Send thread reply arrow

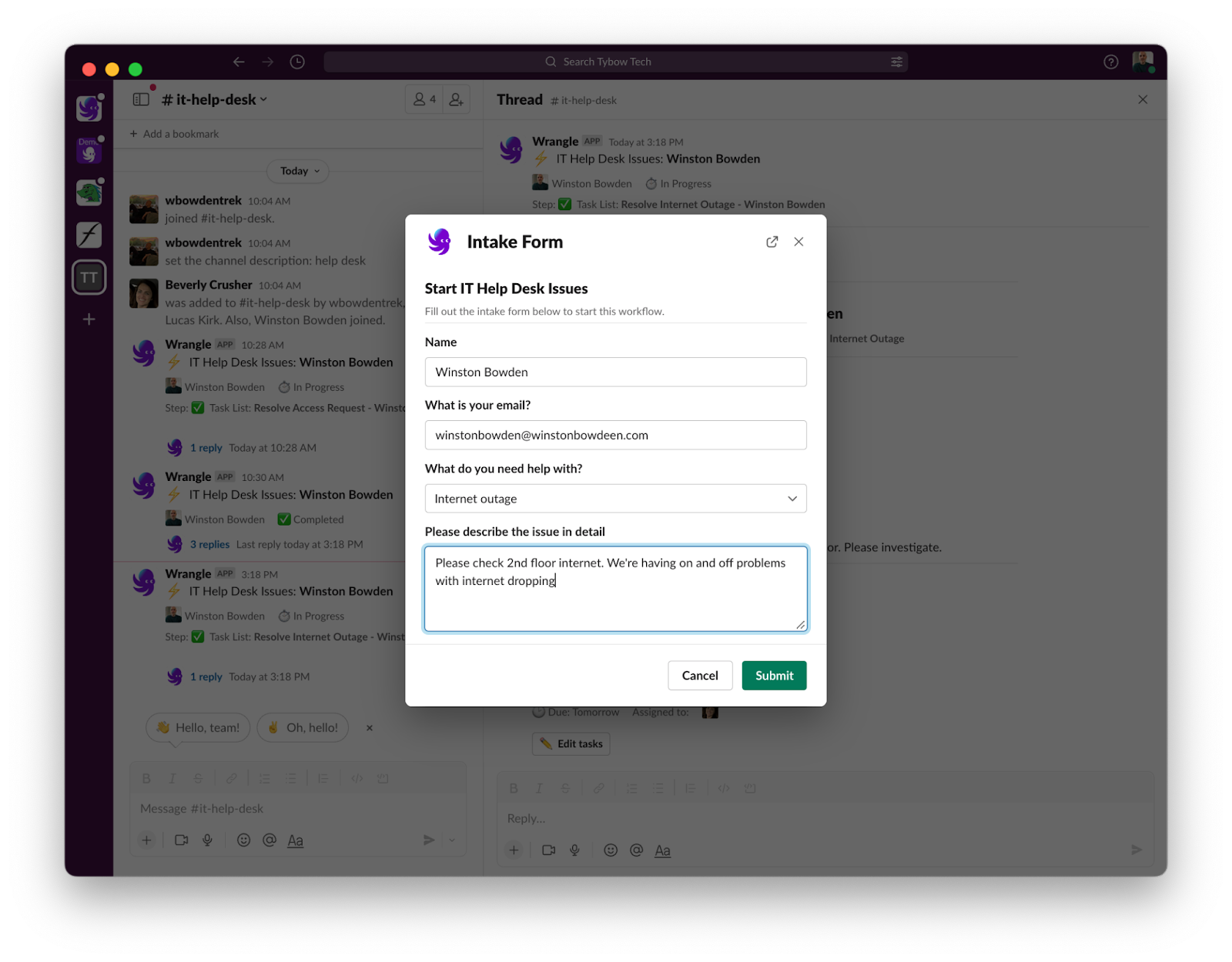1137,850
